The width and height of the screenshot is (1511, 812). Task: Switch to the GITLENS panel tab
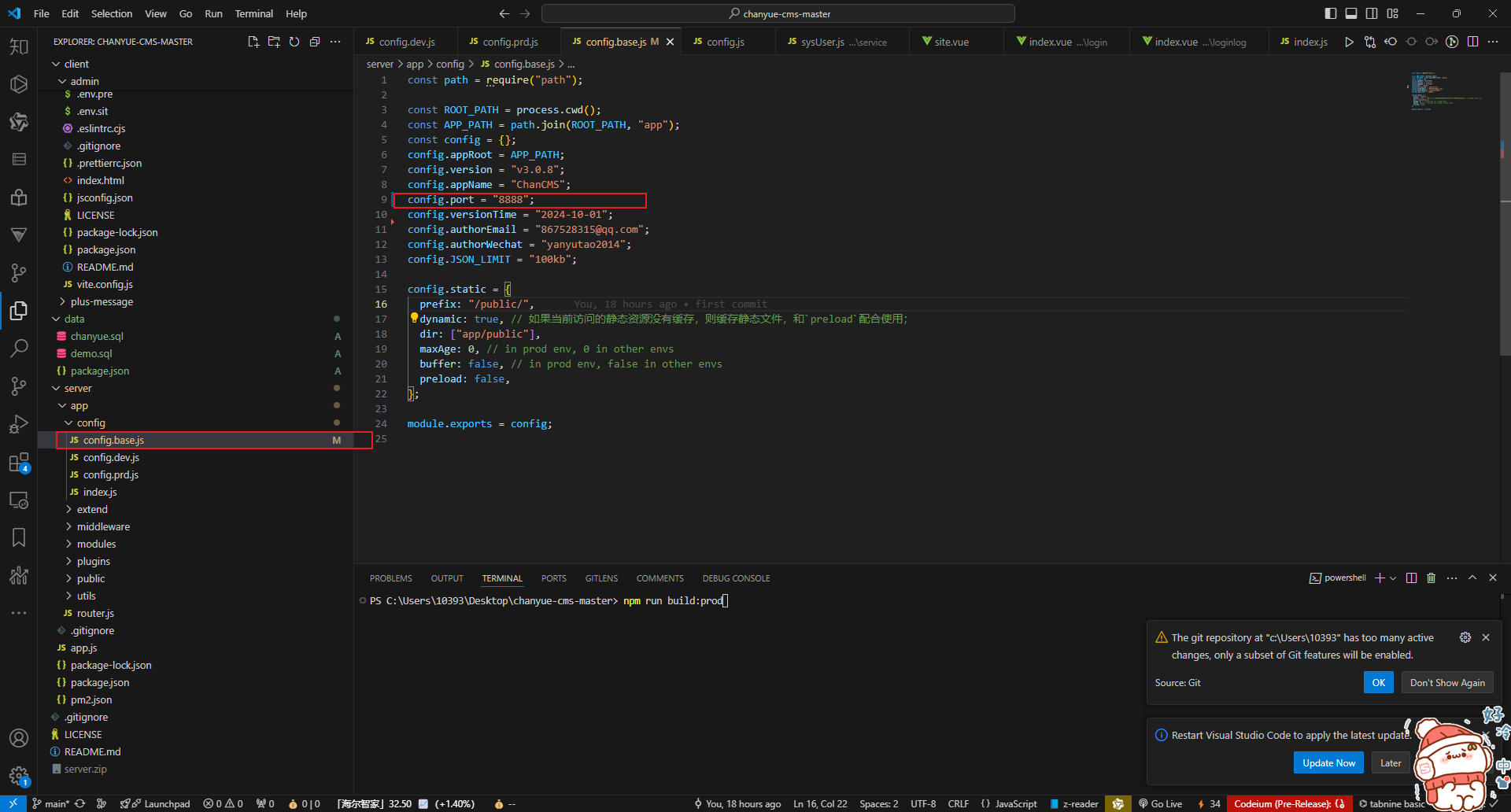(601, 578)
